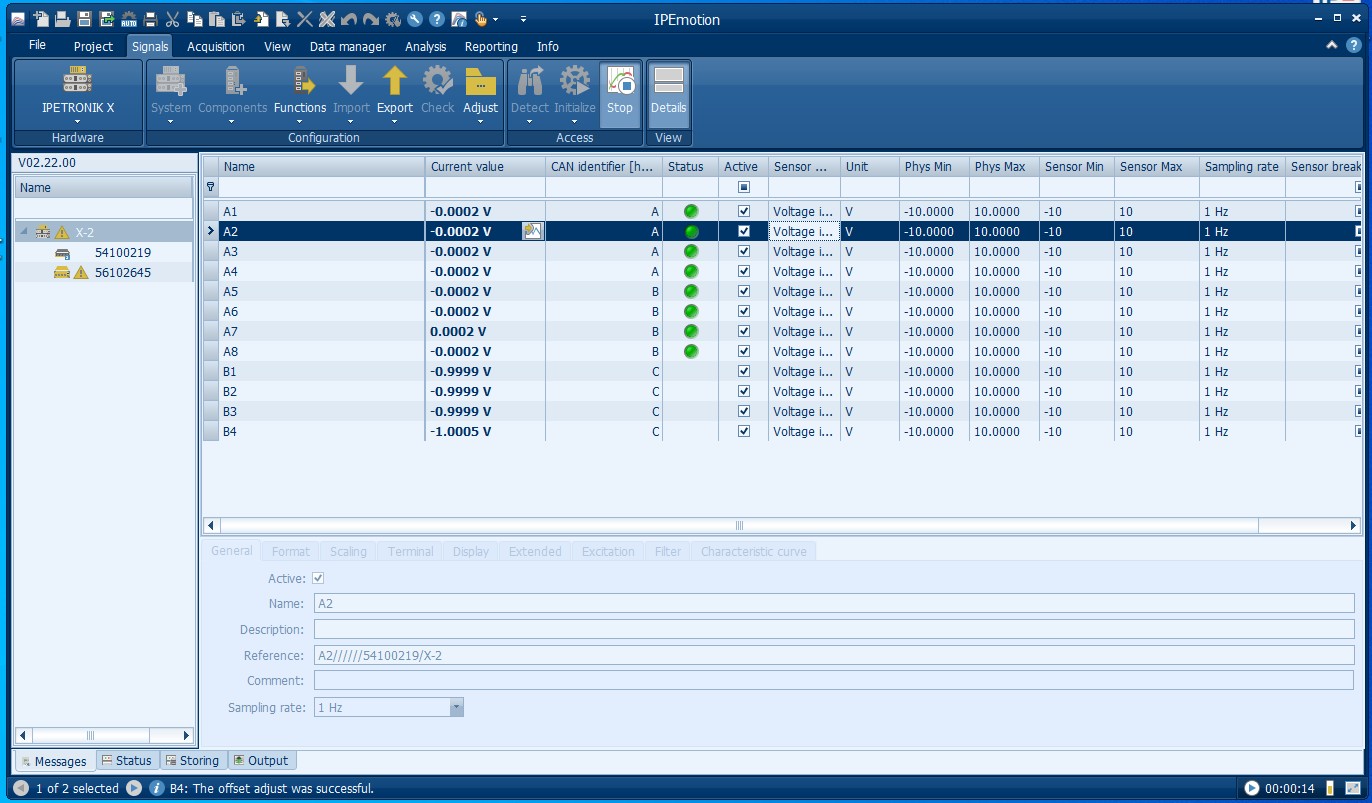Uncheck the Active checkbox for signal A1
Image resolution: width=1372 pixels, height=803 pixels.
(x=743, y=212)
